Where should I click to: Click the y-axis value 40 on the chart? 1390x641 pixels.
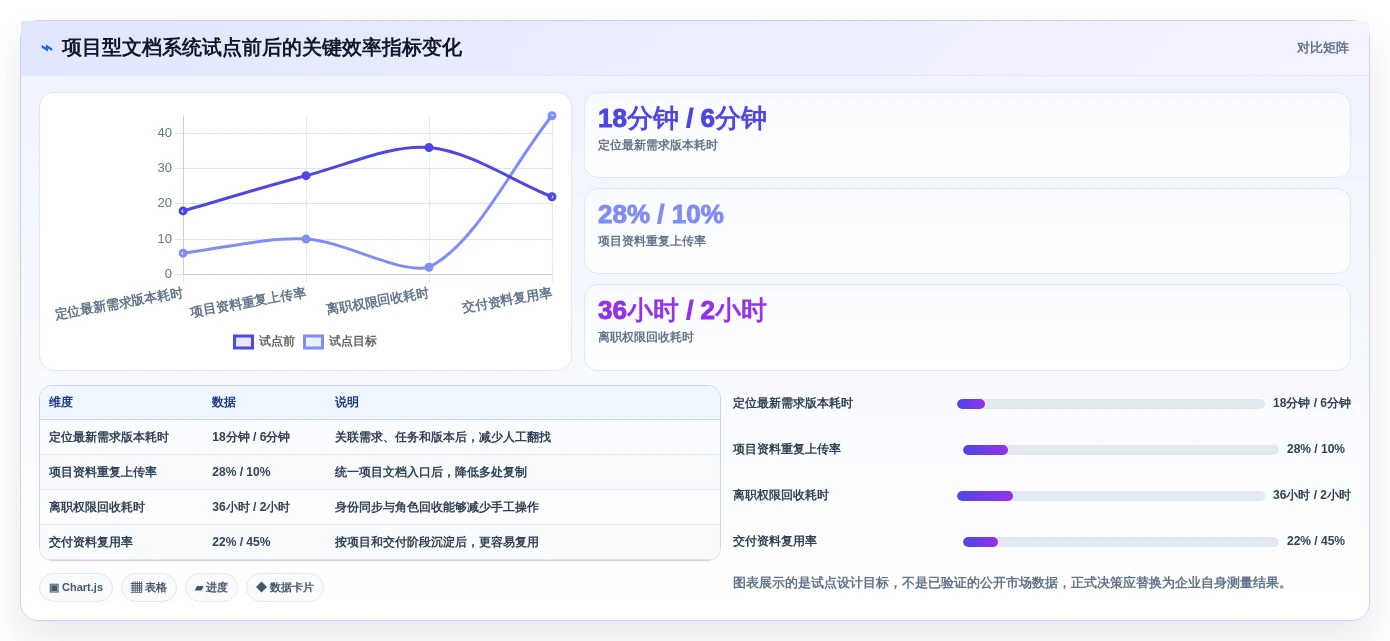164,133
